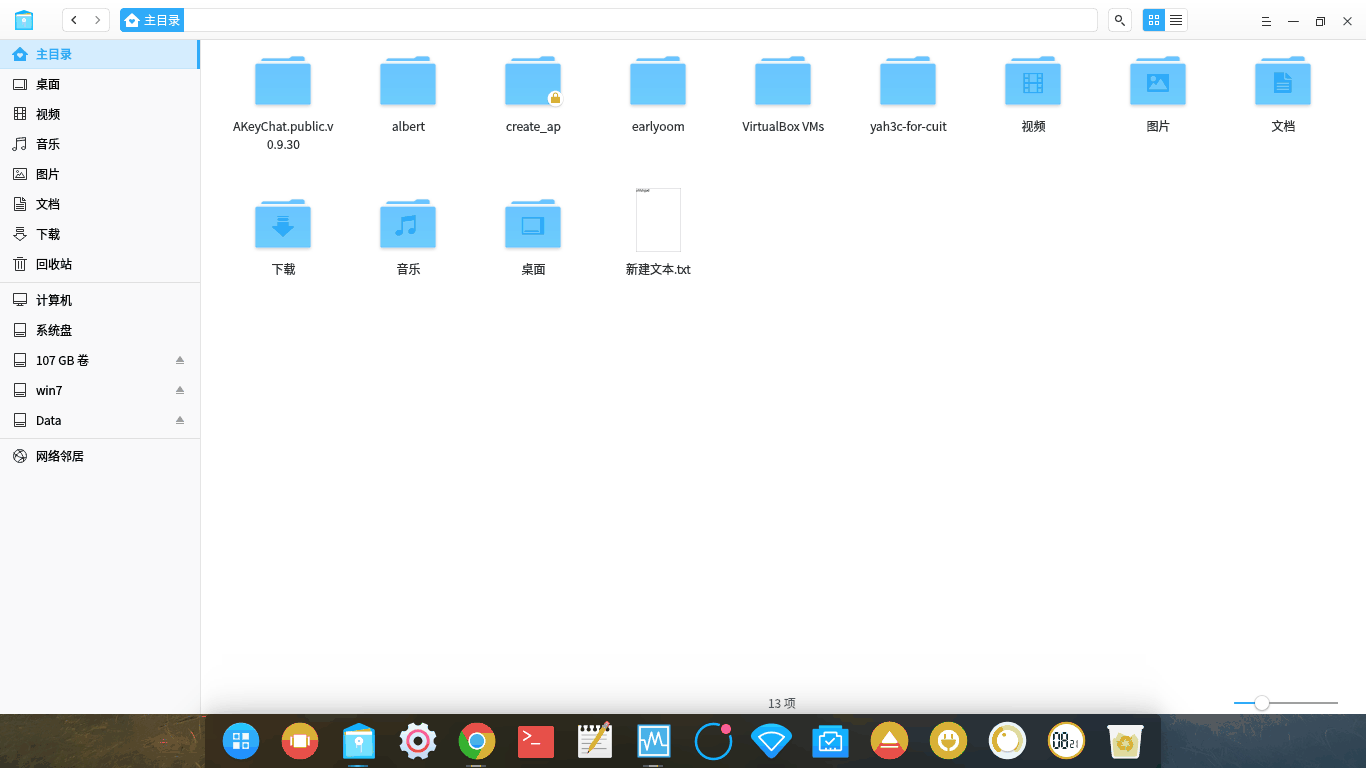Open the Wi-Fi network dock icon
Image resolution: width=1366 pixels, height=768 pixels.
(x=772, y=741)
